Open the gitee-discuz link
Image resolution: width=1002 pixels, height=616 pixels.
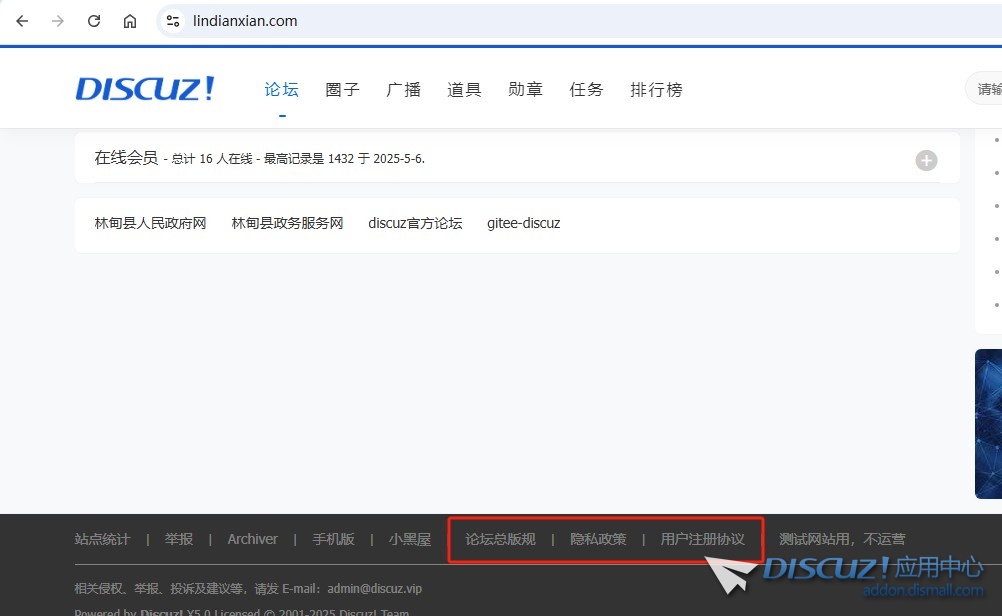coord(523,223)
